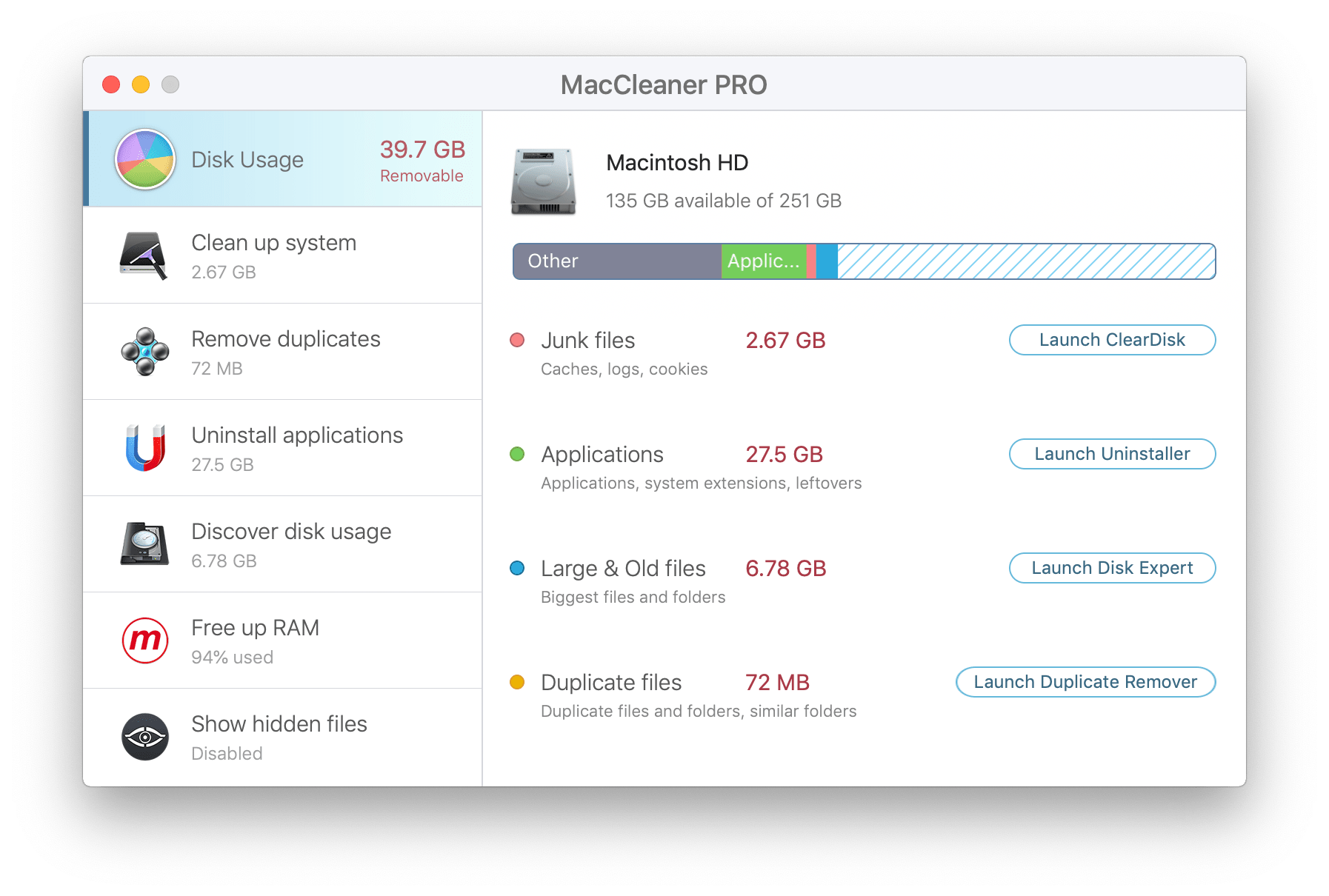This screenshot has height=896, width=1329.
Task: Click the Discover disk usage drive icon
Action: [x=144, y=544]
